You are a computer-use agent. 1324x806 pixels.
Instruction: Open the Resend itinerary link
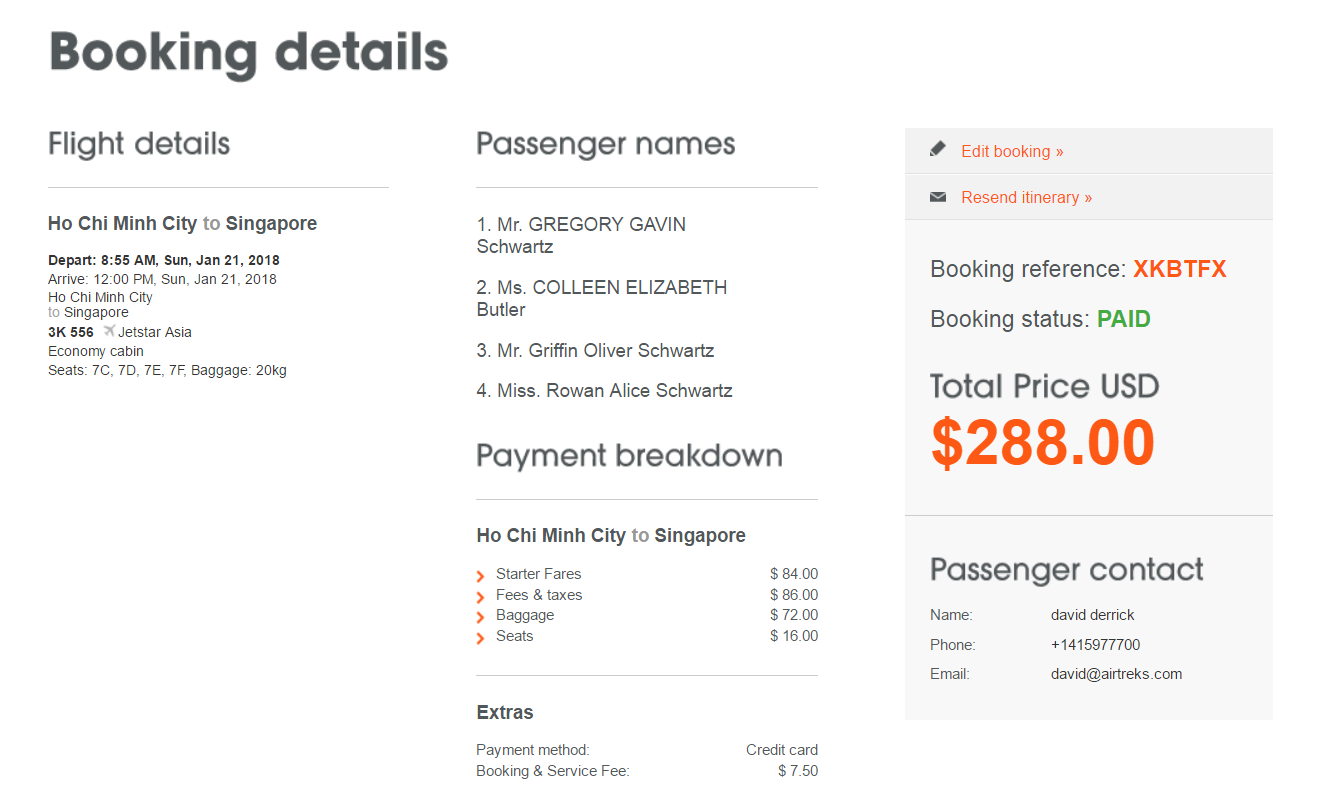coord(1026,197)
